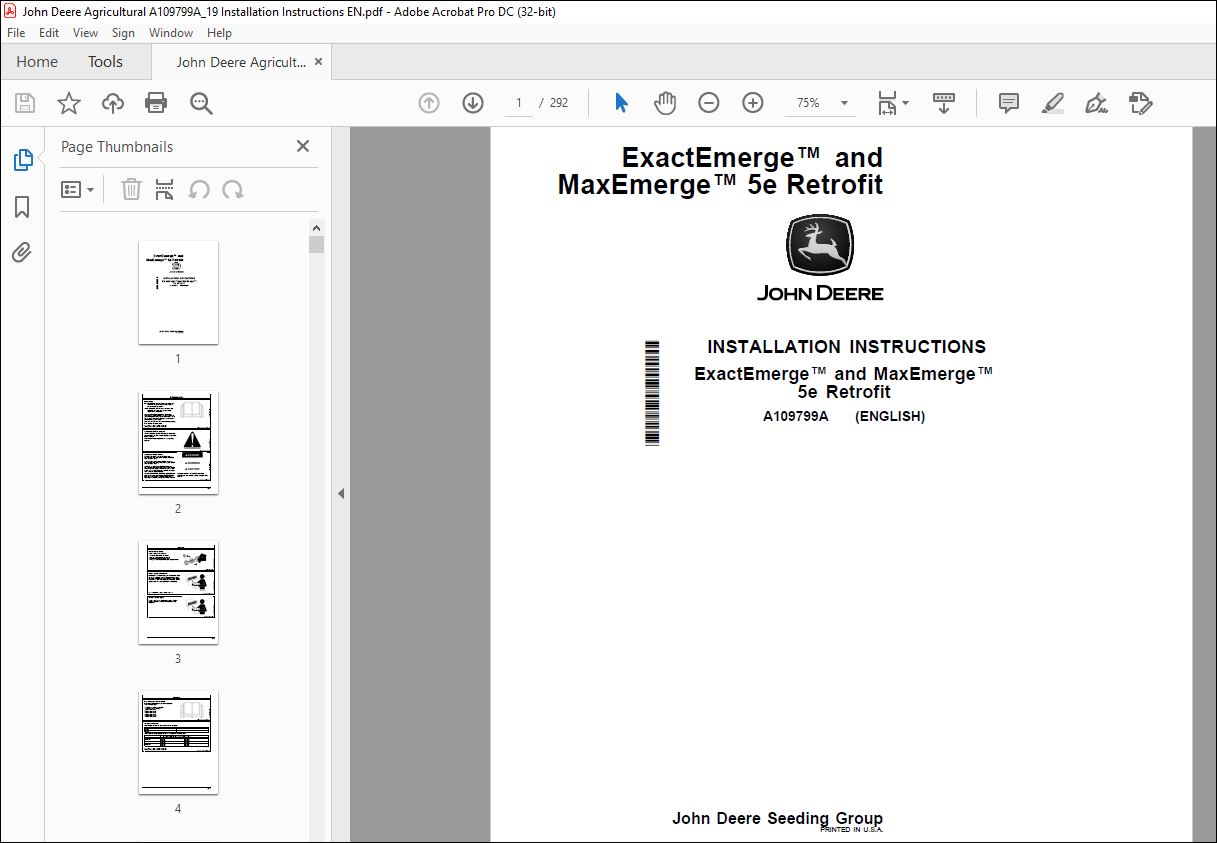Close the John Deere document tab
Screen dimensions: 1217x843
click(x=319, y=62)
